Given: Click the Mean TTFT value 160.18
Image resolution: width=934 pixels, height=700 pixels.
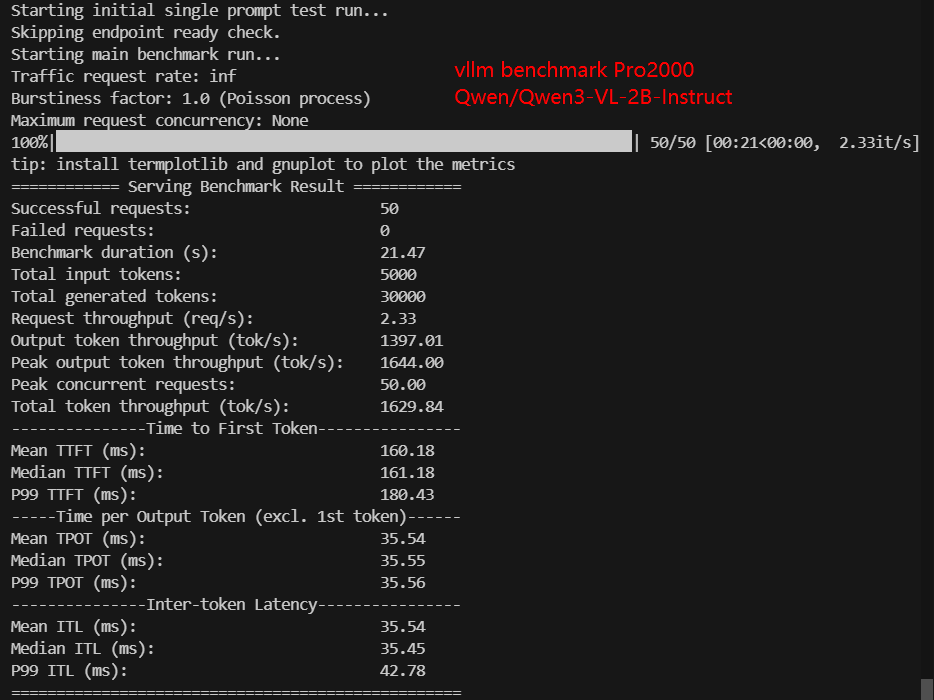Looking at the screenshot, I should [407, 451].
